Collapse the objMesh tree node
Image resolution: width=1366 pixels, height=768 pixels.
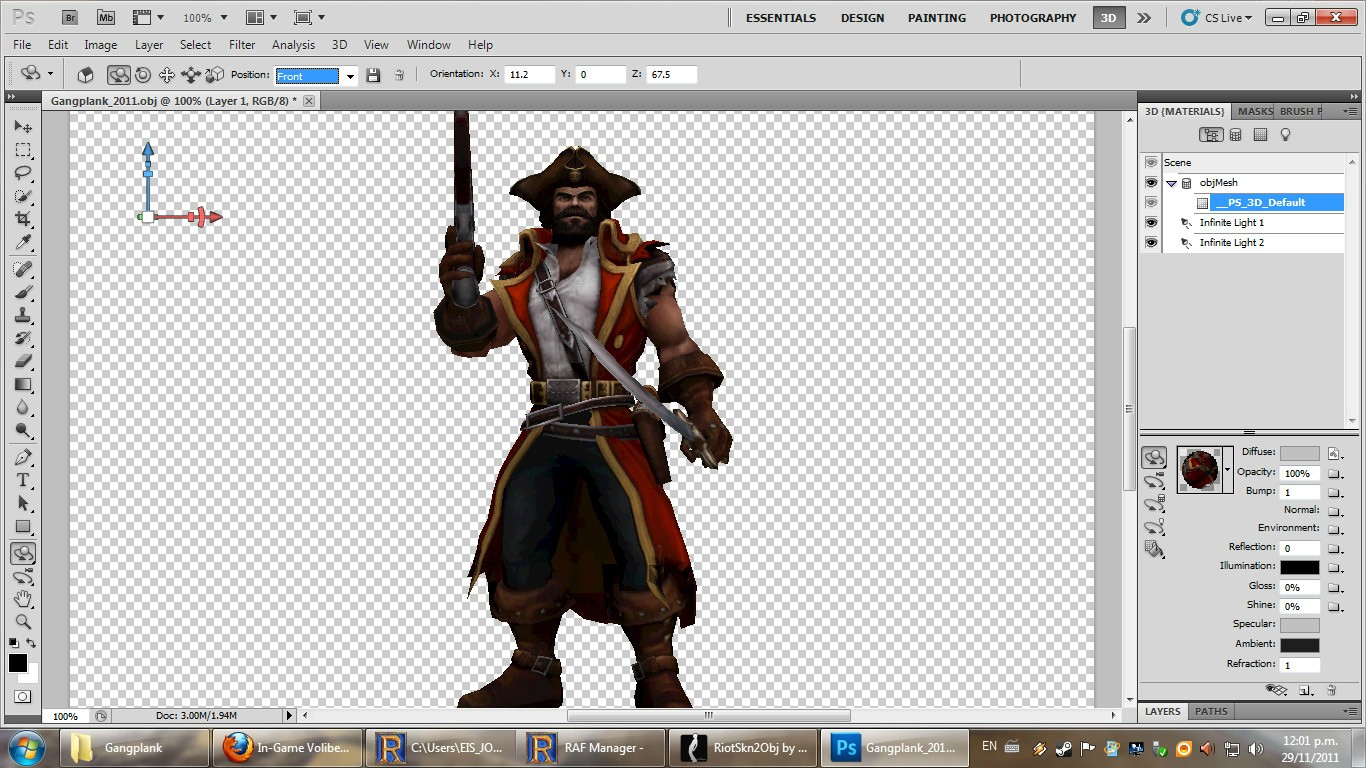click(x=1171, y=183)
